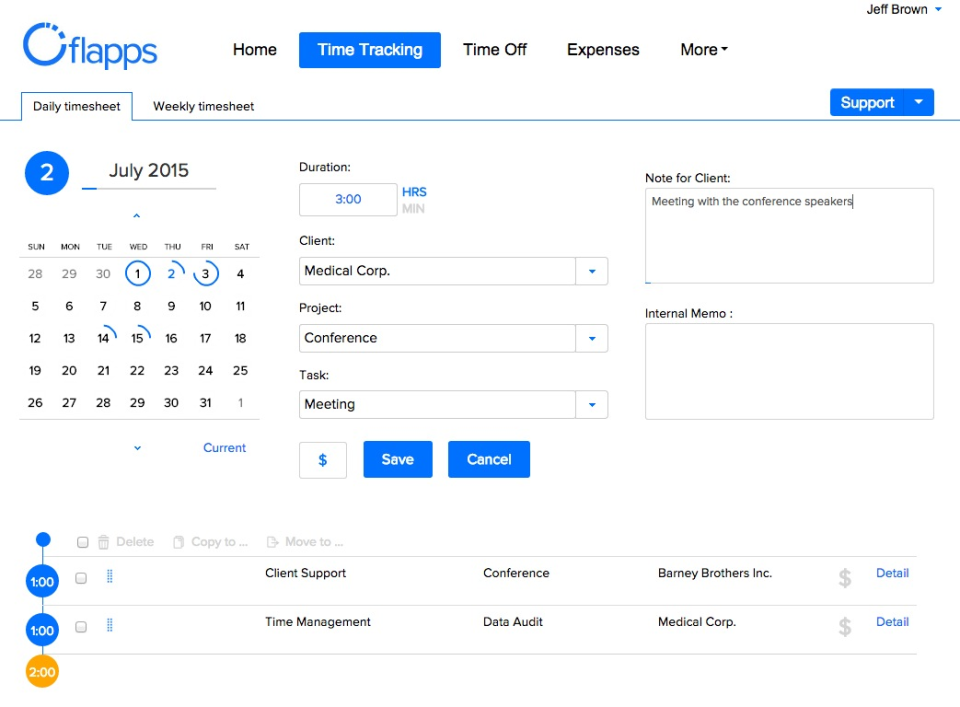Image resolution: width=960 pixels, height=707 pixels.
Task: Click 'Barney Brothers Inc.' client text
Action: 714,573
